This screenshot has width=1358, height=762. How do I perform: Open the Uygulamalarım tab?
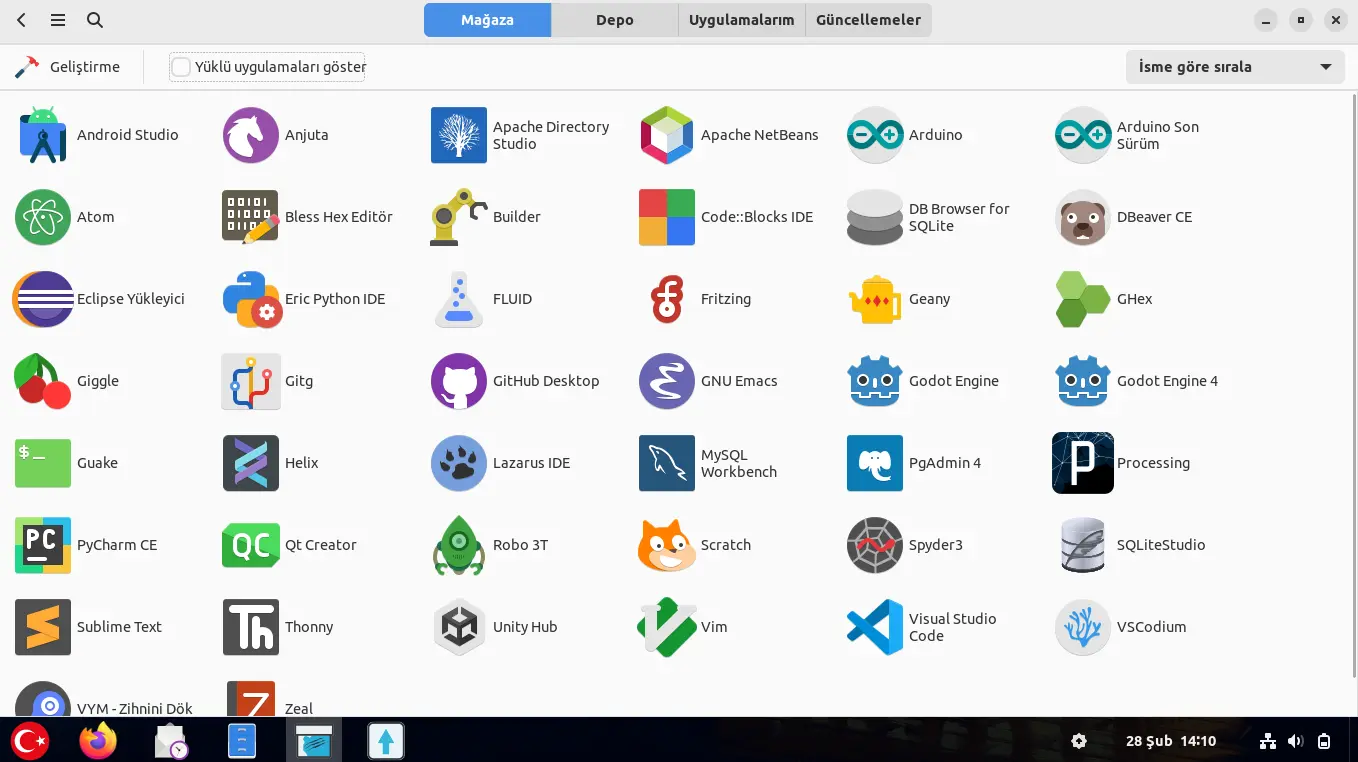pos(741,20)
